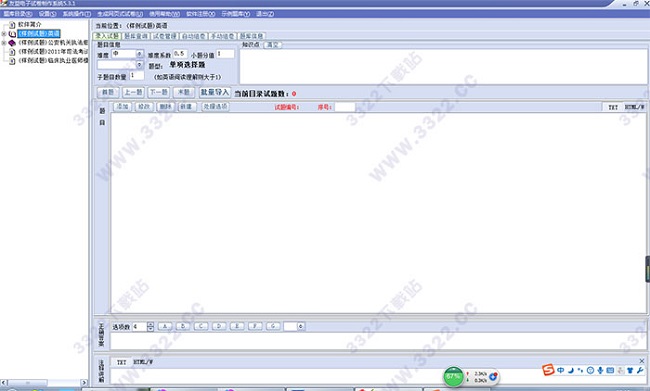The height and width of the screenshot is (391, 650).
Task: Open the 题库目录 menu
Action: click(x=17, y=14)
